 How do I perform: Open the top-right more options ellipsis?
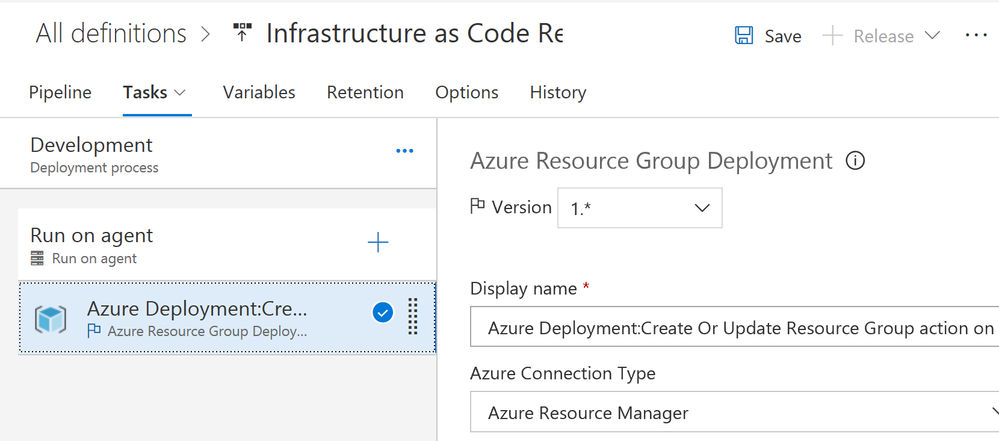click(976, 36)
